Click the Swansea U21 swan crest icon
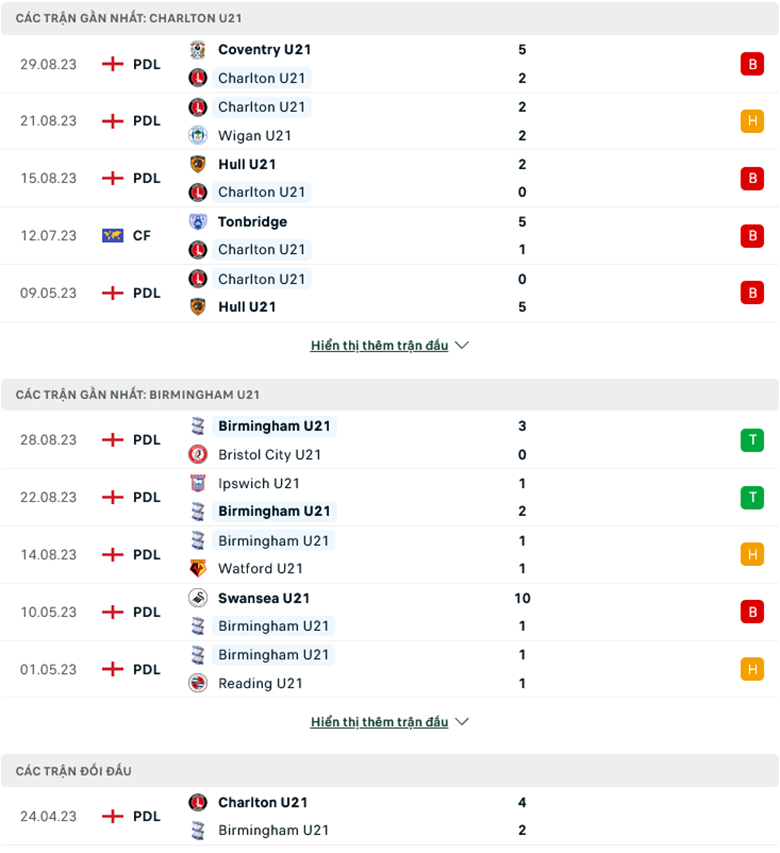Viewport: 780px width, 853px height. click(x=199, y=598)
